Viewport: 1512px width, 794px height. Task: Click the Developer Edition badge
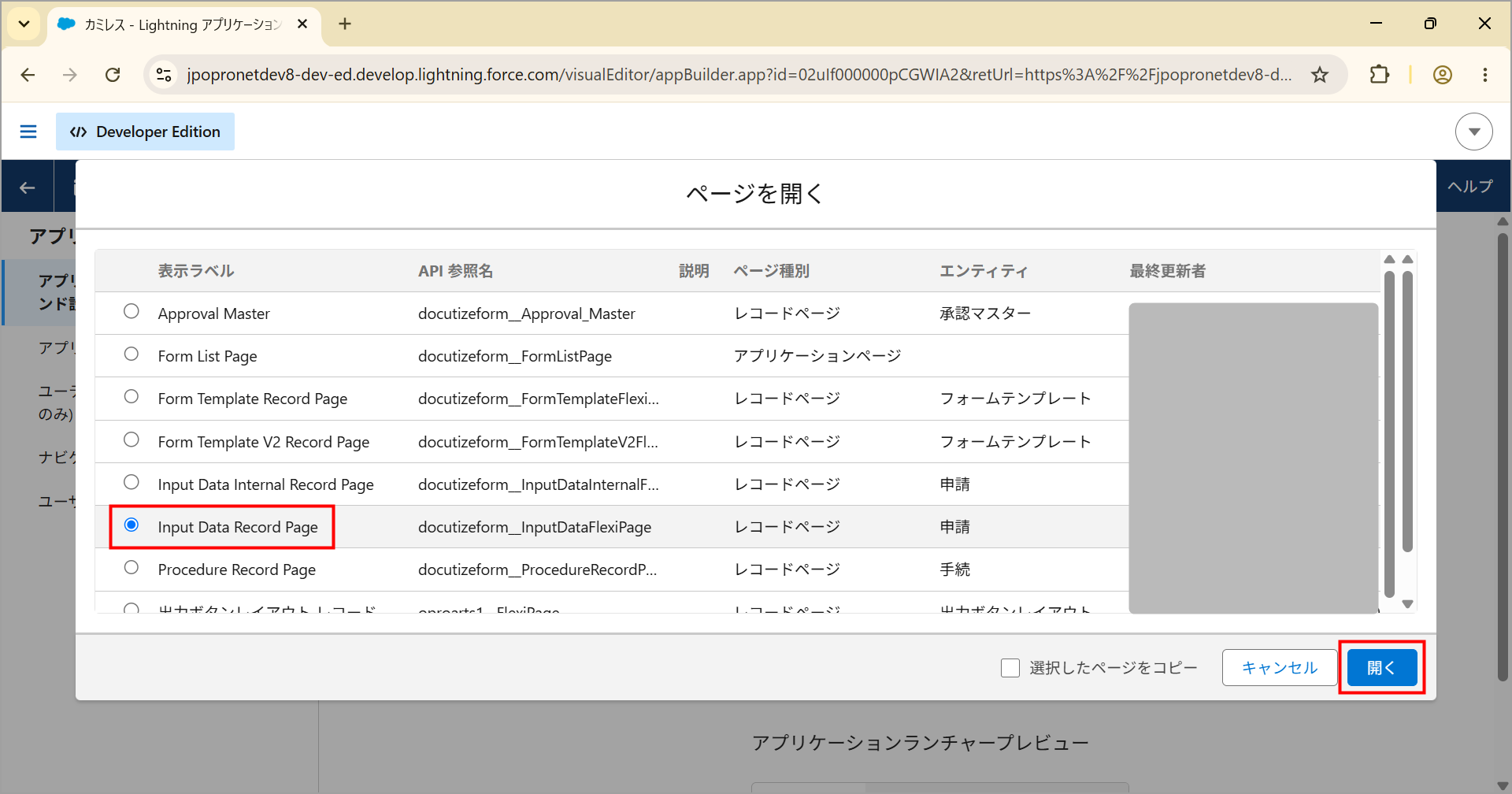point(145,132)
